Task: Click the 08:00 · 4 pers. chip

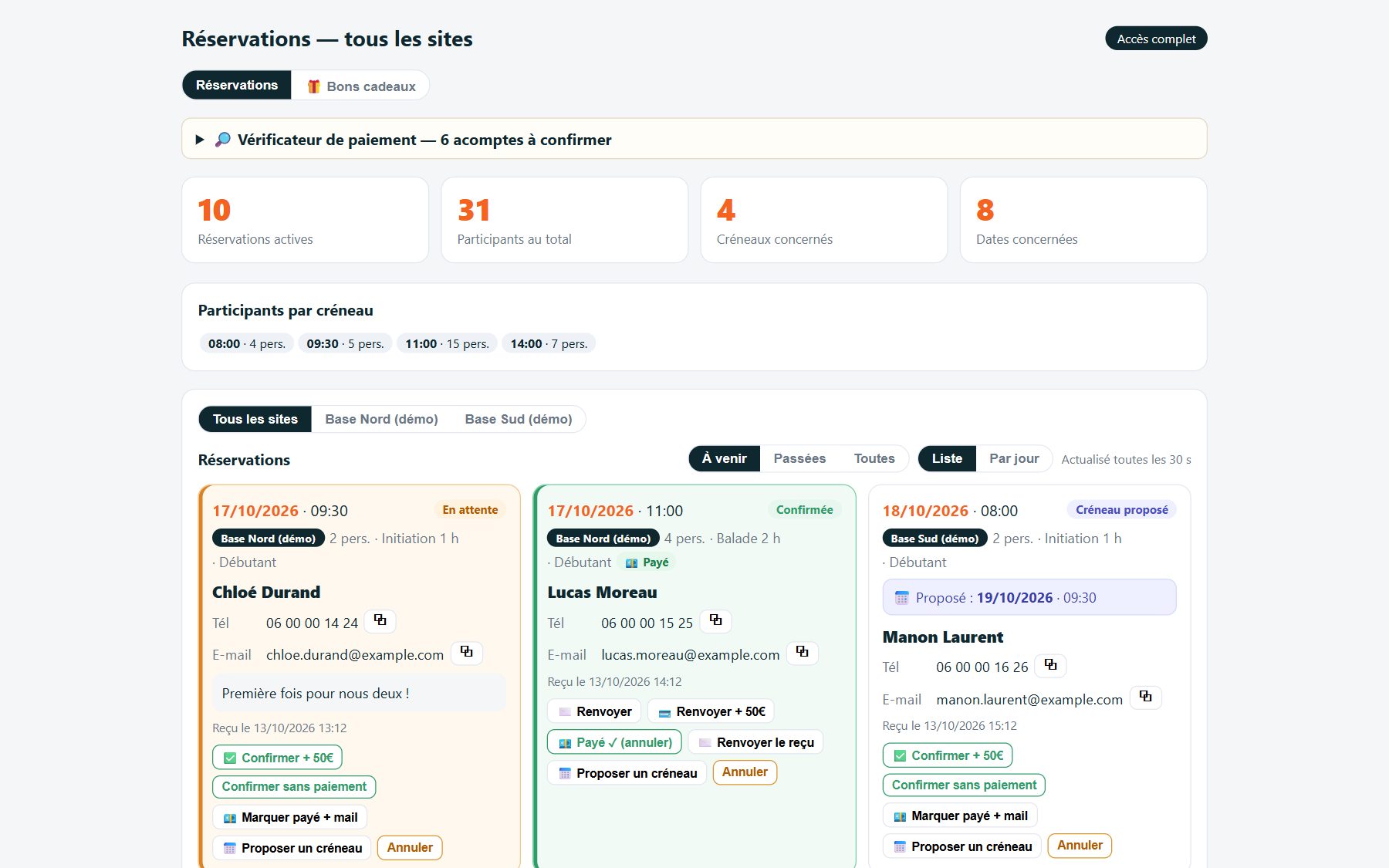Action: tap(247, 343)
